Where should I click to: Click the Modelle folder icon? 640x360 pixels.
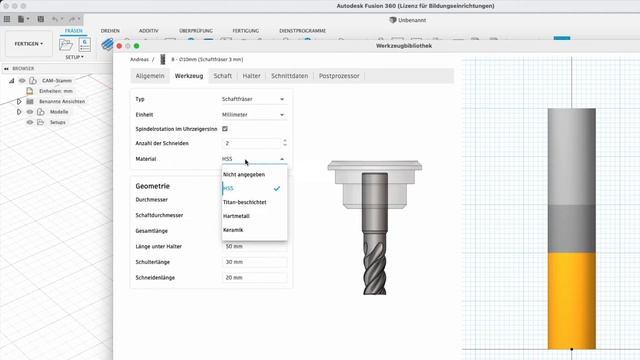40,112
